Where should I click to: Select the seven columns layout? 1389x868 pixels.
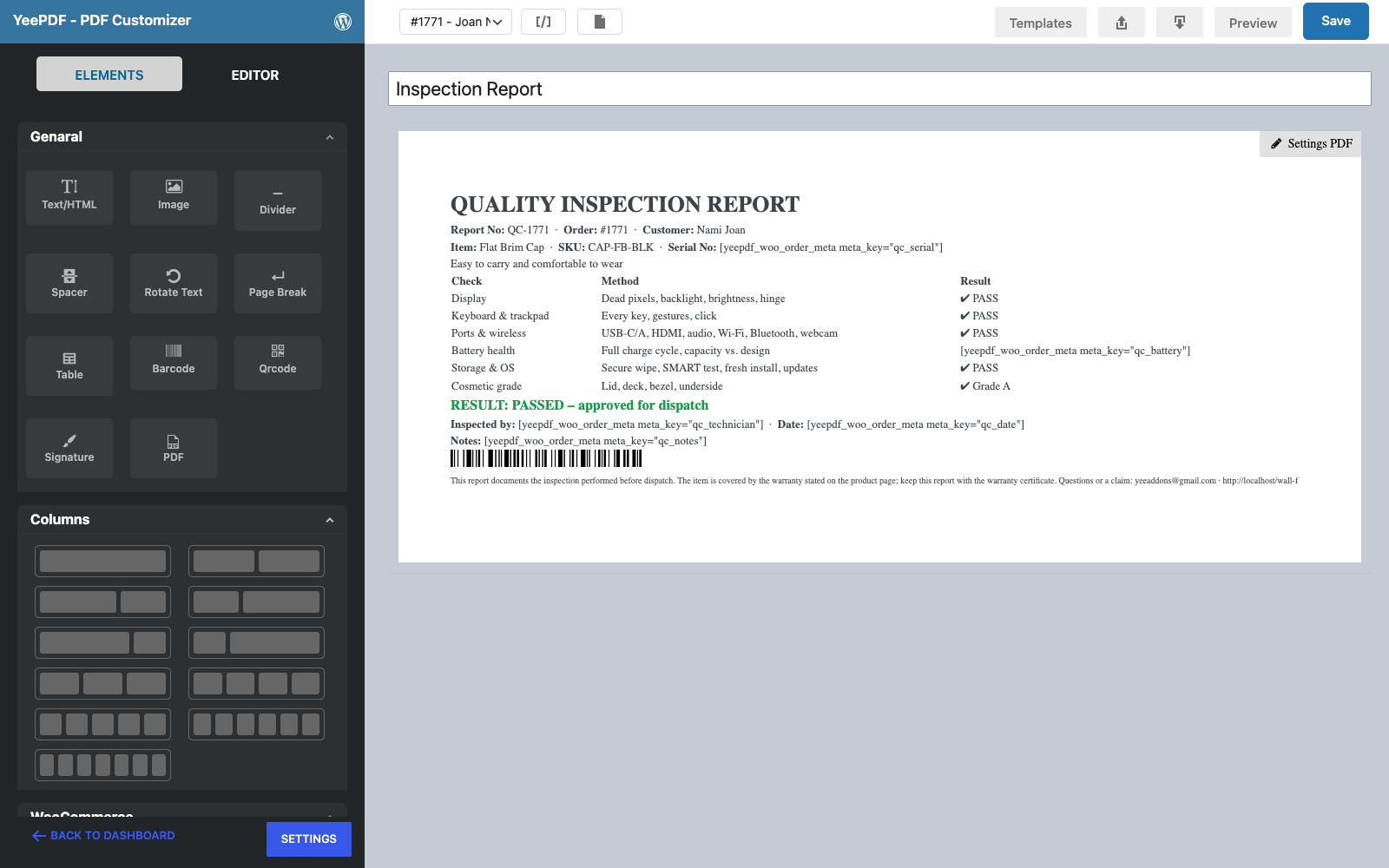pyautogui.click(x=102, y=765)
